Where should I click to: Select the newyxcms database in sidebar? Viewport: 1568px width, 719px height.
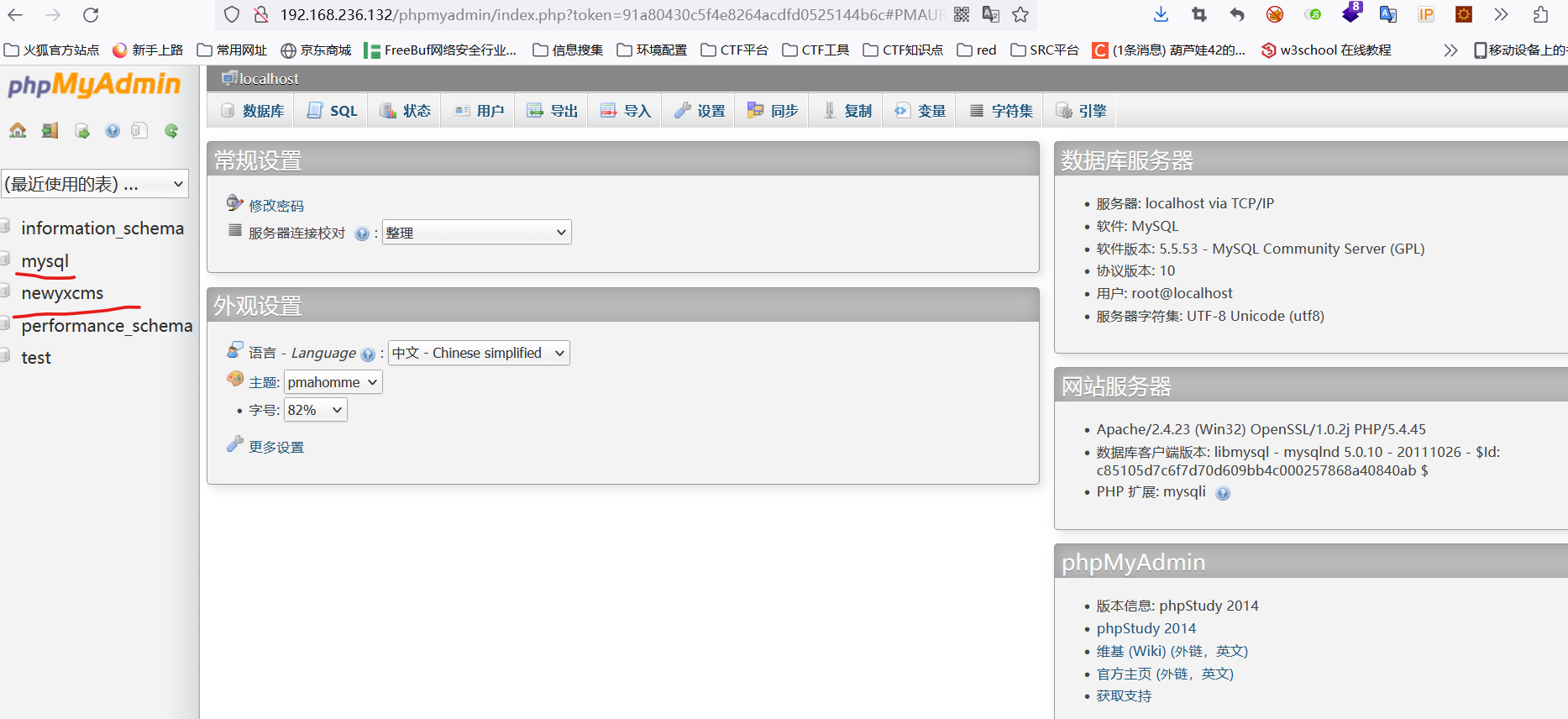(62, 293)
